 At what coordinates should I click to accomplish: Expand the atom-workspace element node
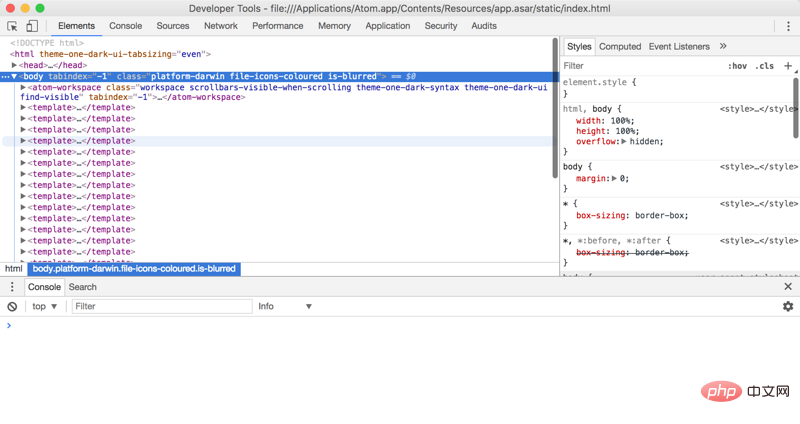[23, 87]
